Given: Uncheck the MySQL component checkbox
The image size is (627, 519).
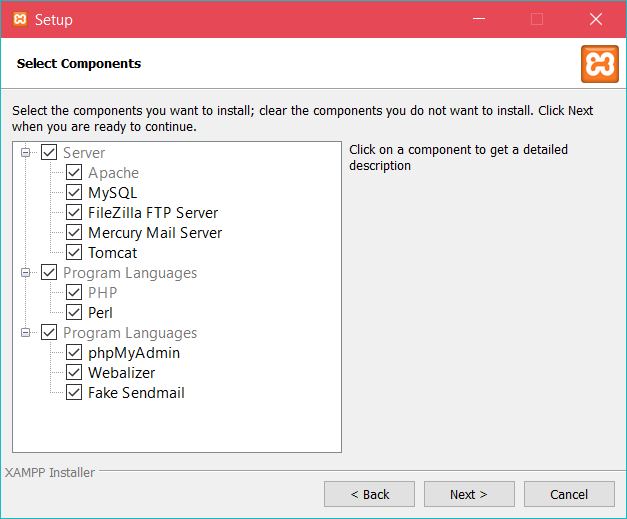Looking at the screenshot, I should [x=74, y=193].
